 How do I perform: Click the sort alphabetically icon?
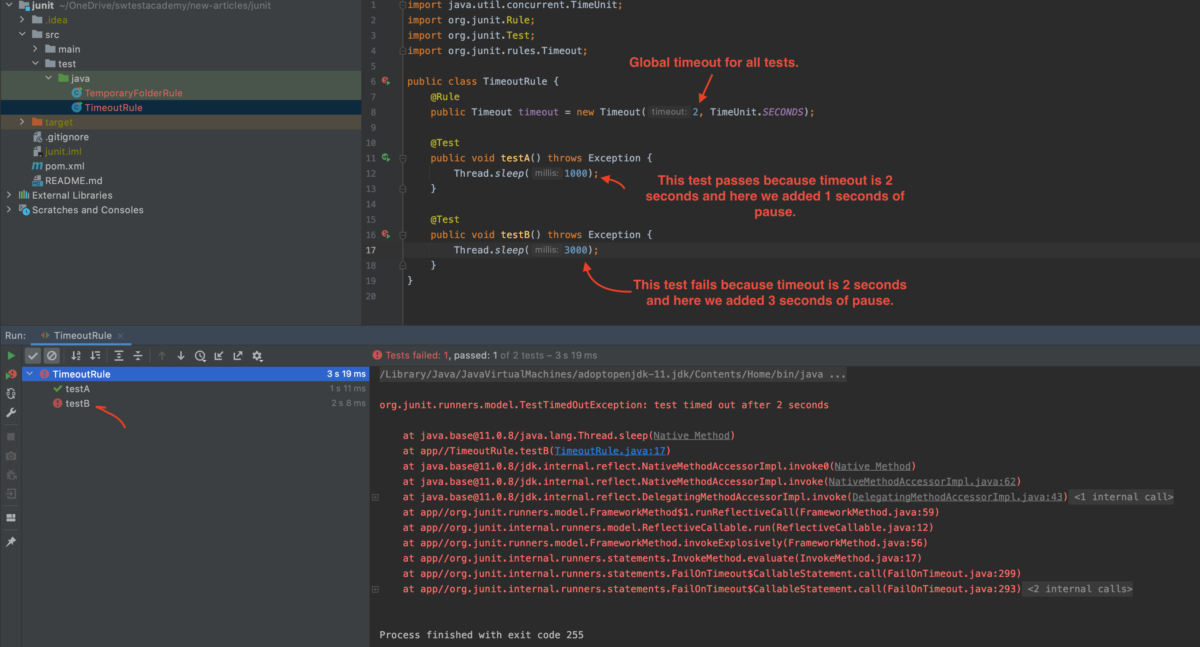[72, 356]
